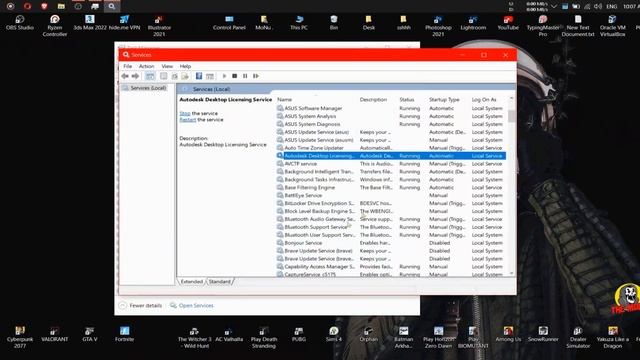Open the Cyberpunk 2077 desktop icon
Screen dimensions: 640x360
pos(20,338)
